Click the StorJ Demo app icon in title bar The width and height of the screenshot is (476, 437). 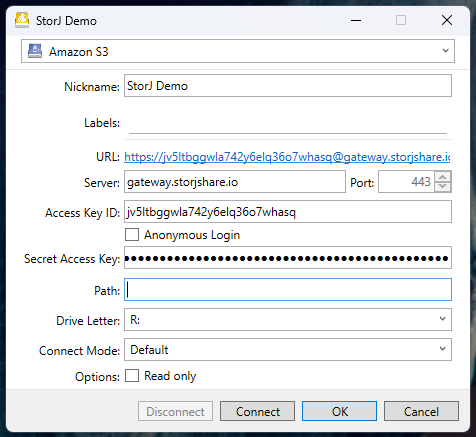[22, 20]
